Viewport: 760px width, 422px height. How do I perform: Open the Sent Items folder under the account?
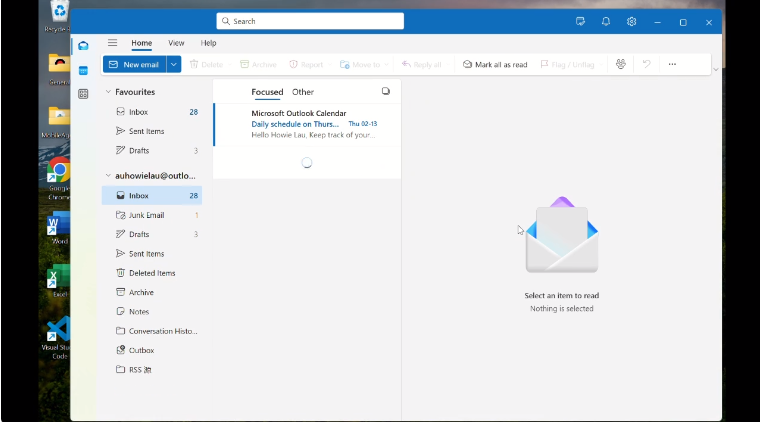point(152,254)
